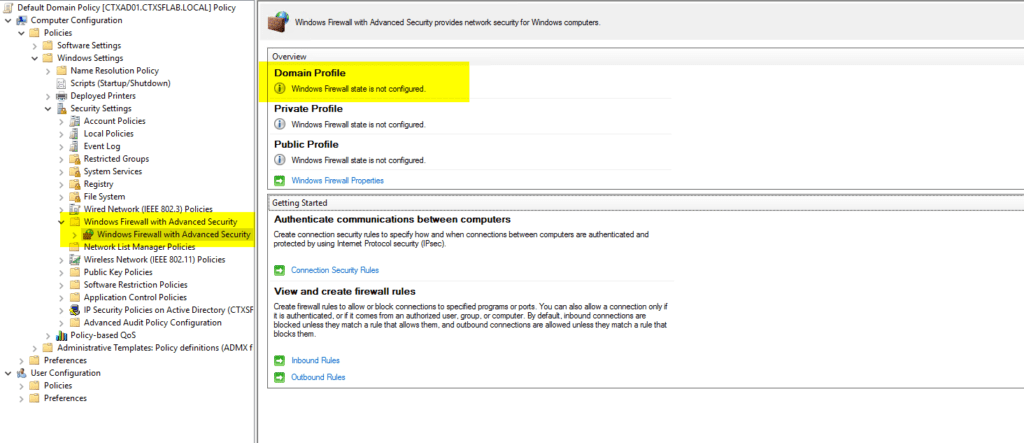Collapse the Computer Configuration node
The height and width of the screenshot is (443, 1024).
coord(8,20)
